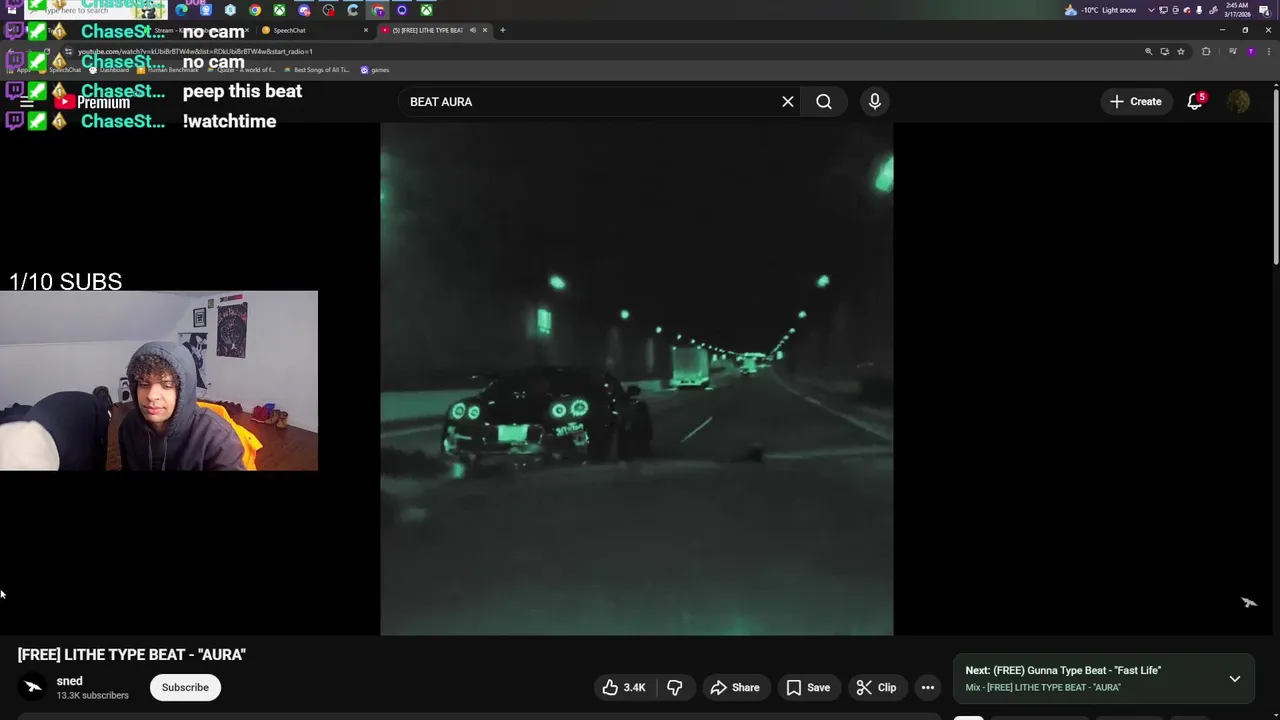The image size is (1280, 720).
Task: Start voice search with the microphone icon
Action: 875,101
